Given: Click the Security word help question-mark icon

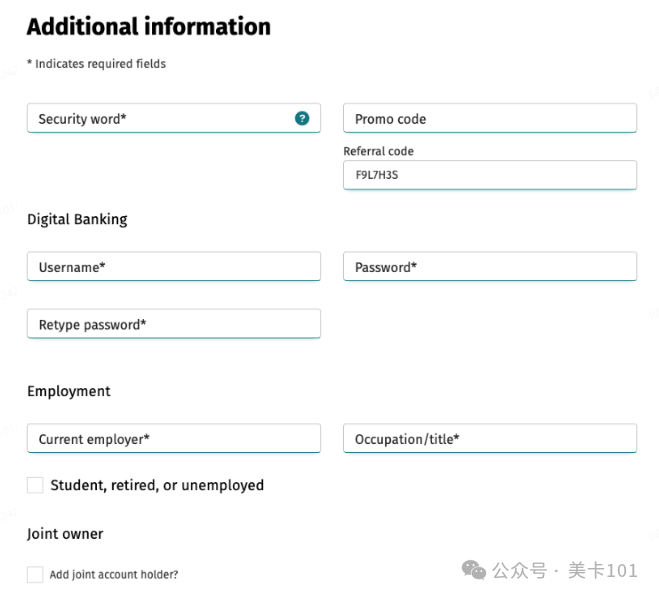Looking at the screenshot, I should 302,118.
